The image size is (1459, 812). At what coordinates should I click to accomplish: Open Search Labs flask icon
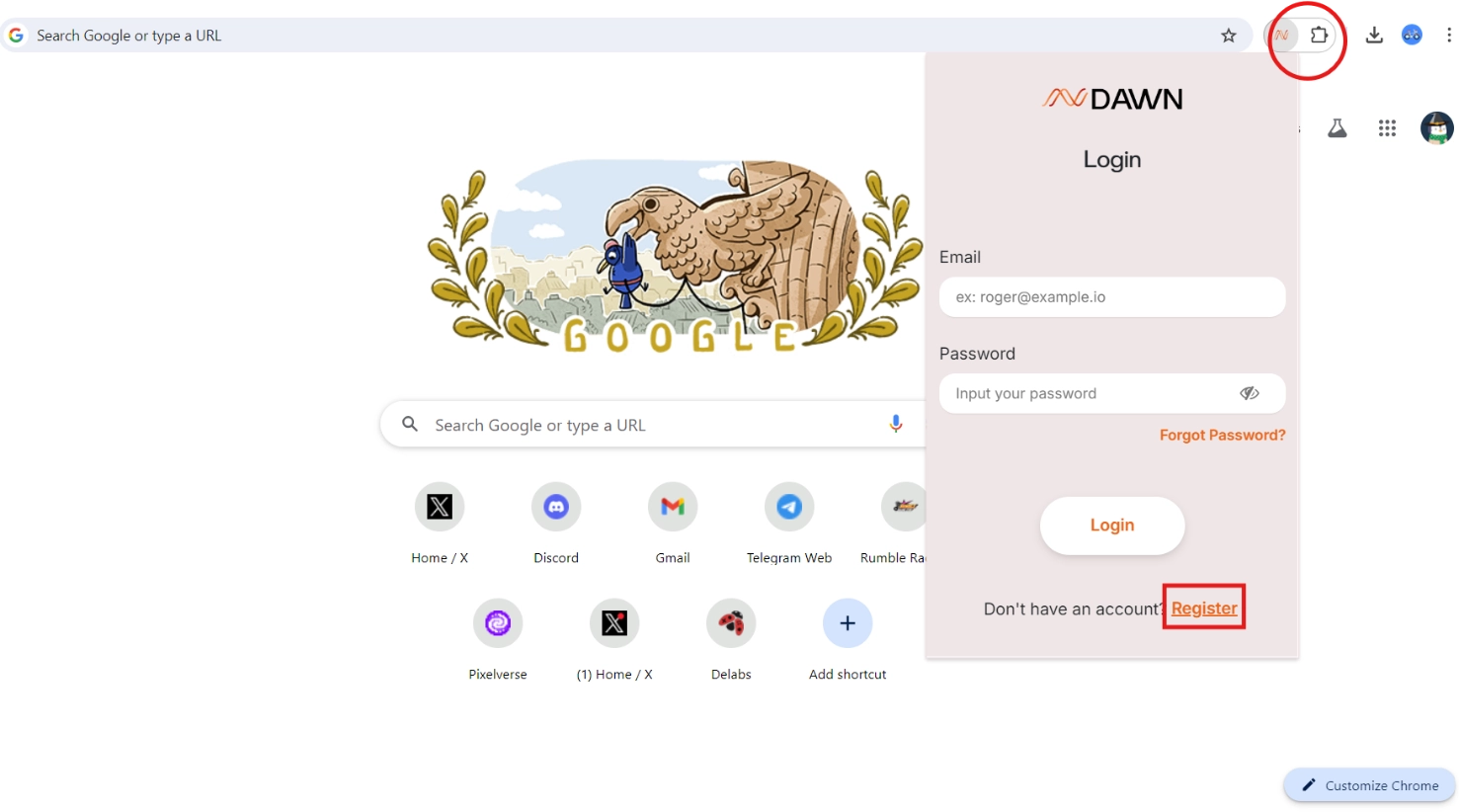point(1337,128)
